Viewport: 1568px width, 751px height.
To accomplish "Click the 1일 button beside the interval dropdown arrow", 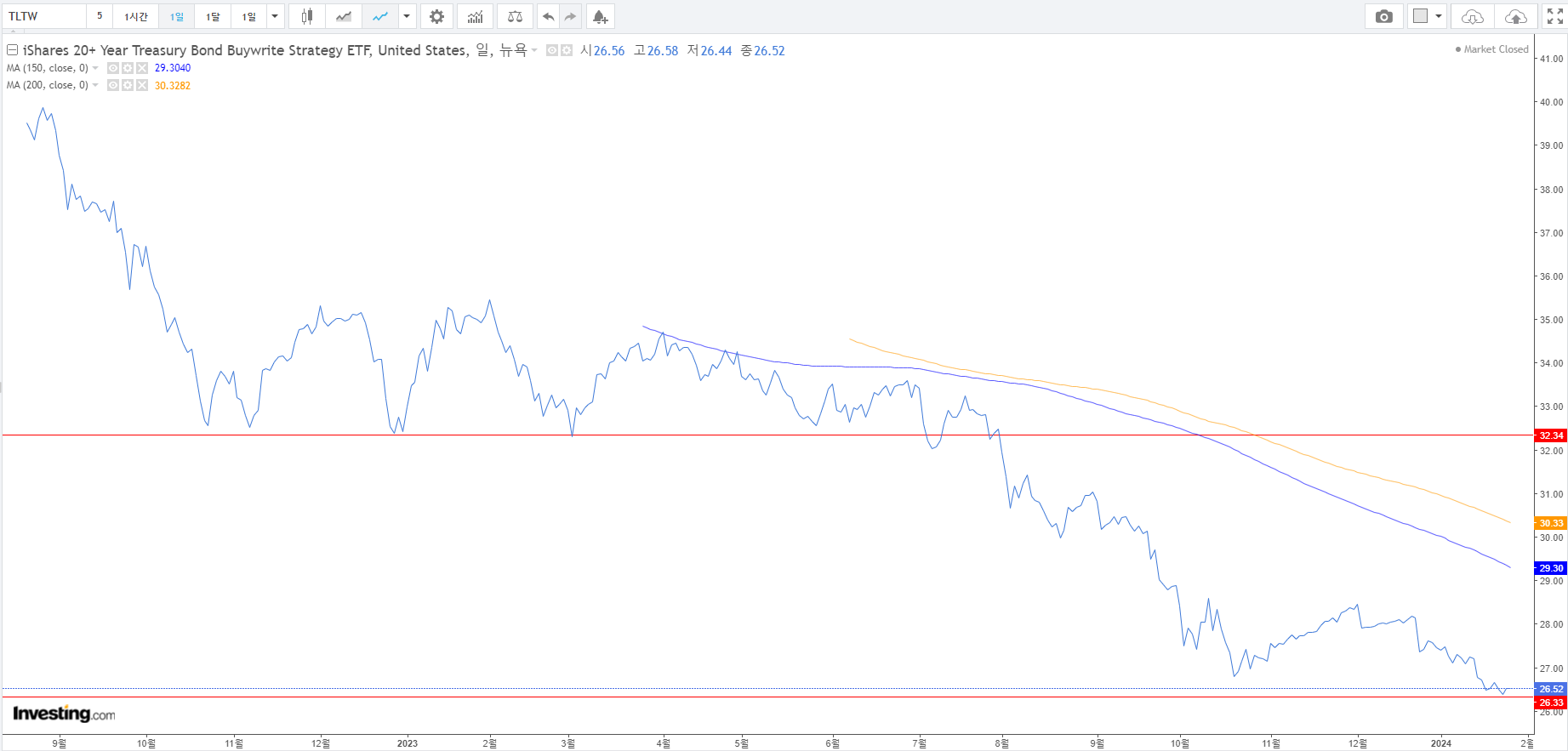I will click(x=248, y=16).
